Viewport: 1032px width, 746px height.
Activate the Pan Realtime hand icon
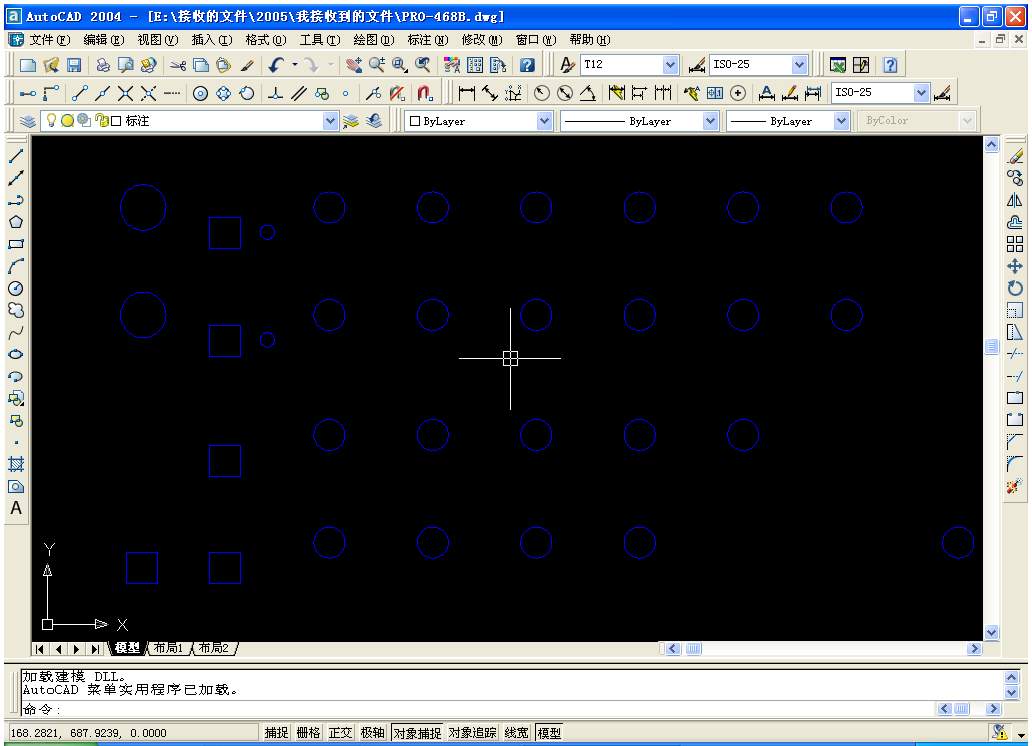353,65
